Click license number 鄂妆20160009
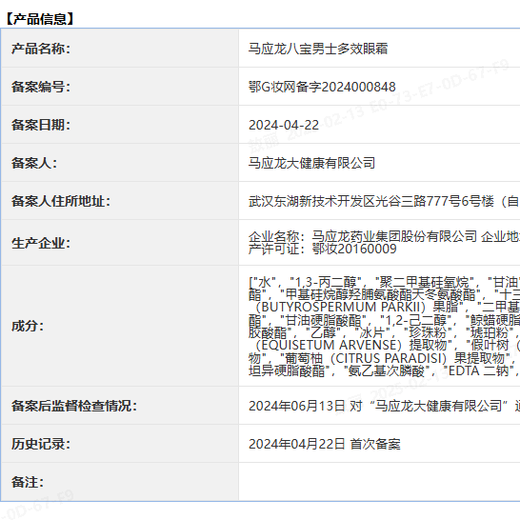The image size is (520, 520). coord(354,249)
